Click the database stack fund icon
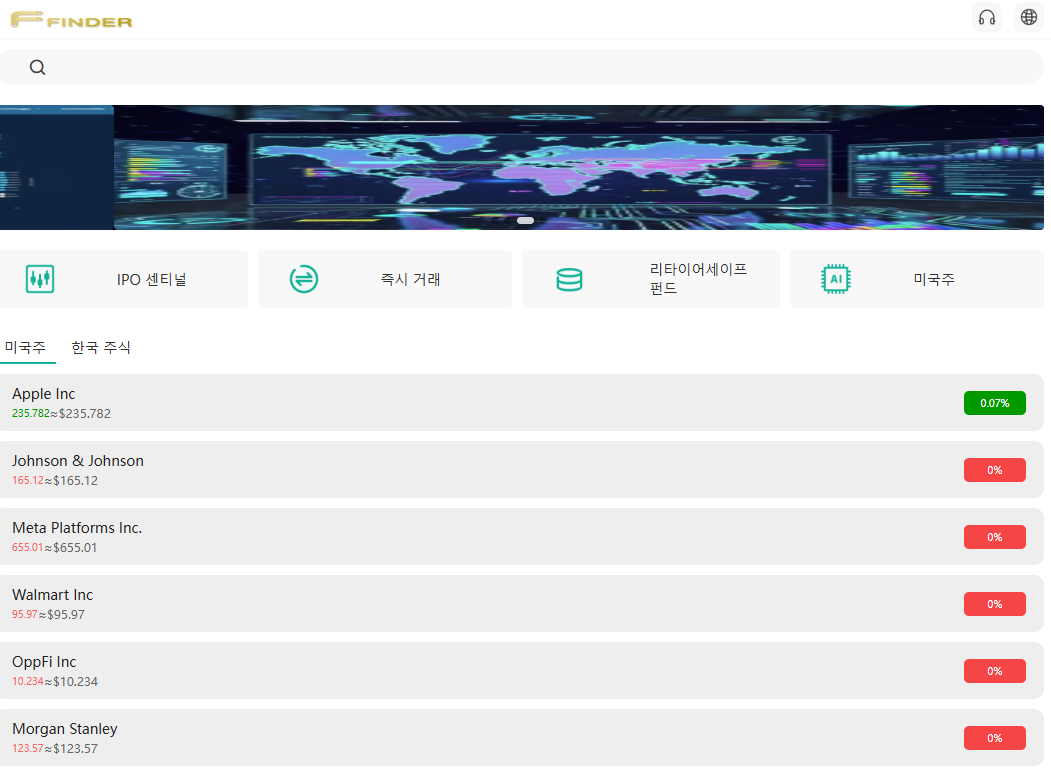 point(569,279)
